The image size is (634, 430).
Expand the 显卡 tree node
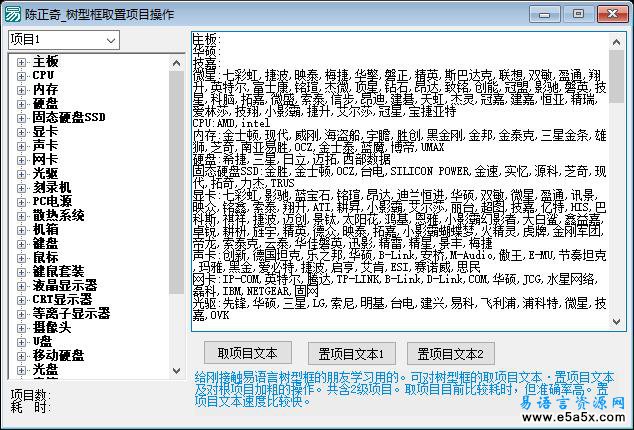pos(21,132)
